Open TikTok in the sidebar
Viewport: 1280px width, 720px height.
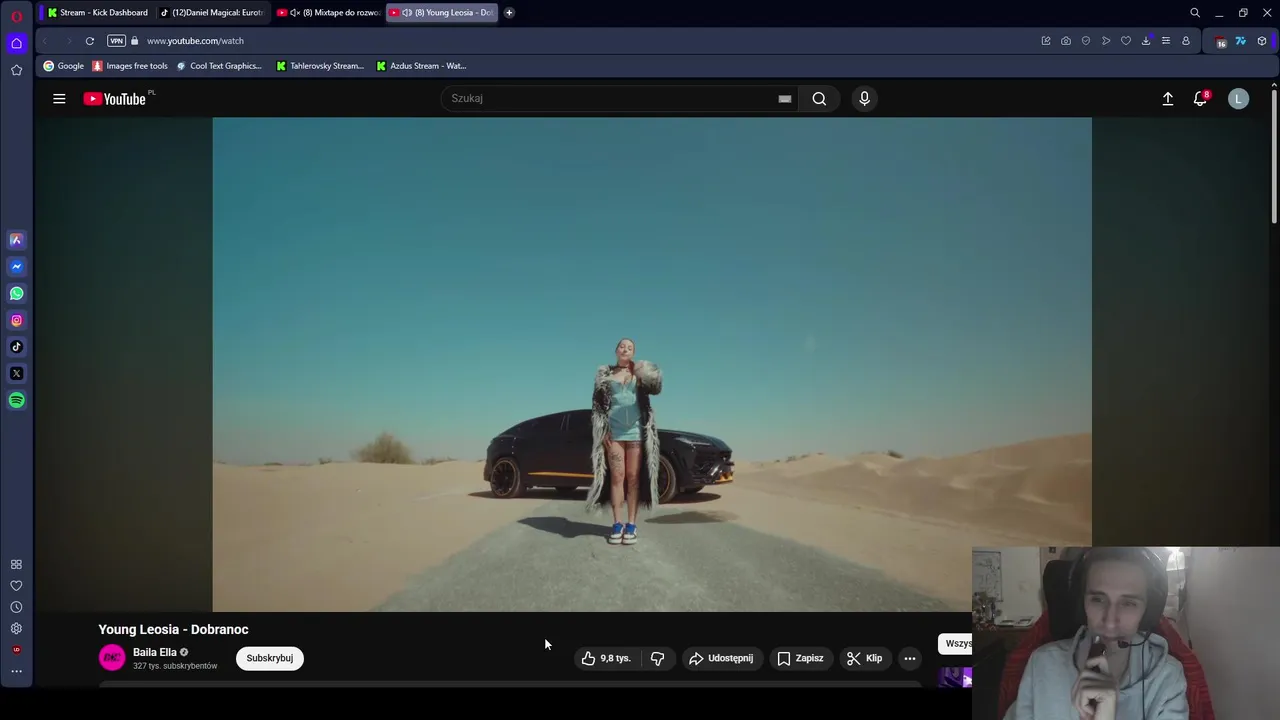click(16, 347)
